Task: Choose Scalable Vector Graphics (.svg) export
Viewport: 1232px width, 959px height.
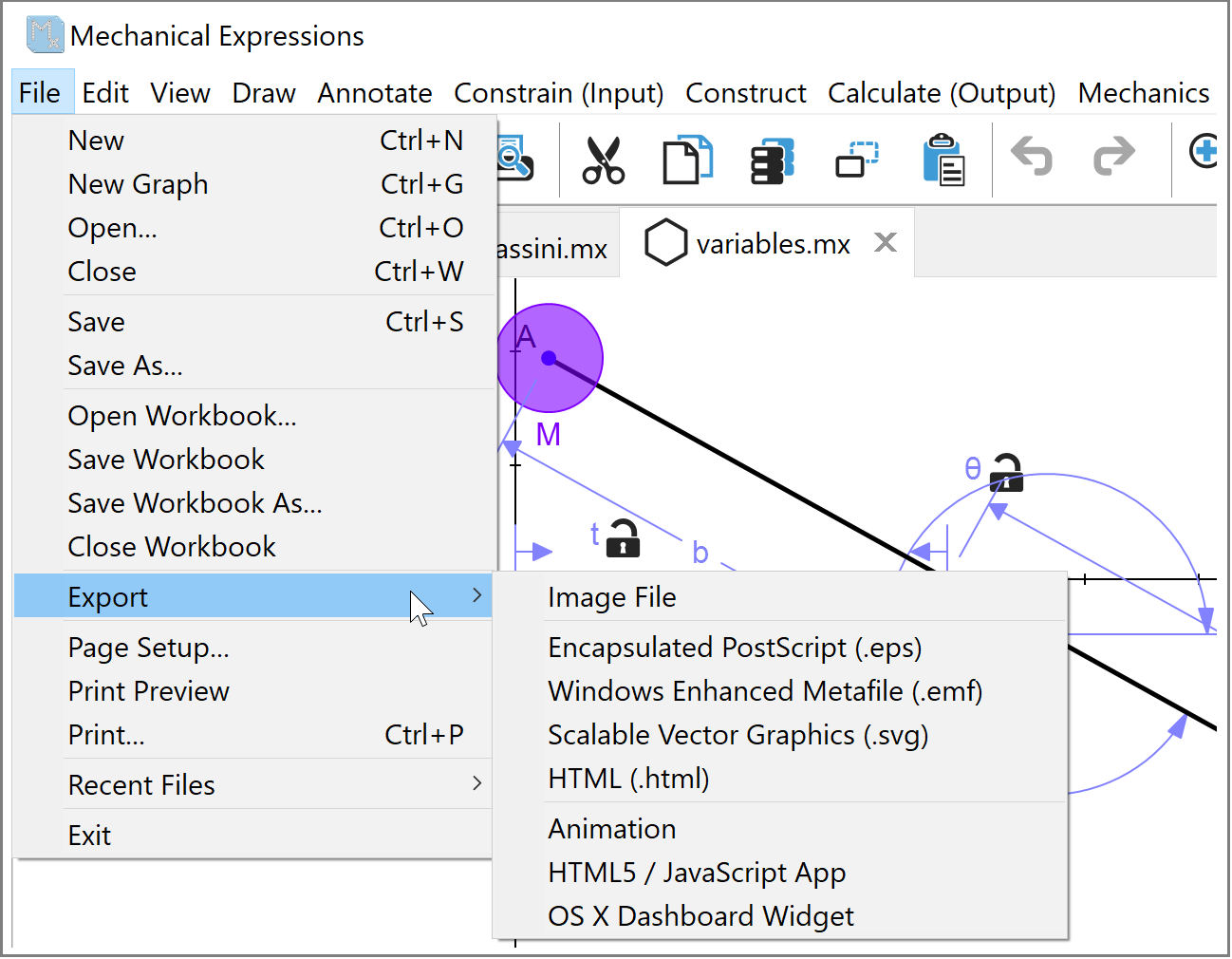Action: (737, 735)
